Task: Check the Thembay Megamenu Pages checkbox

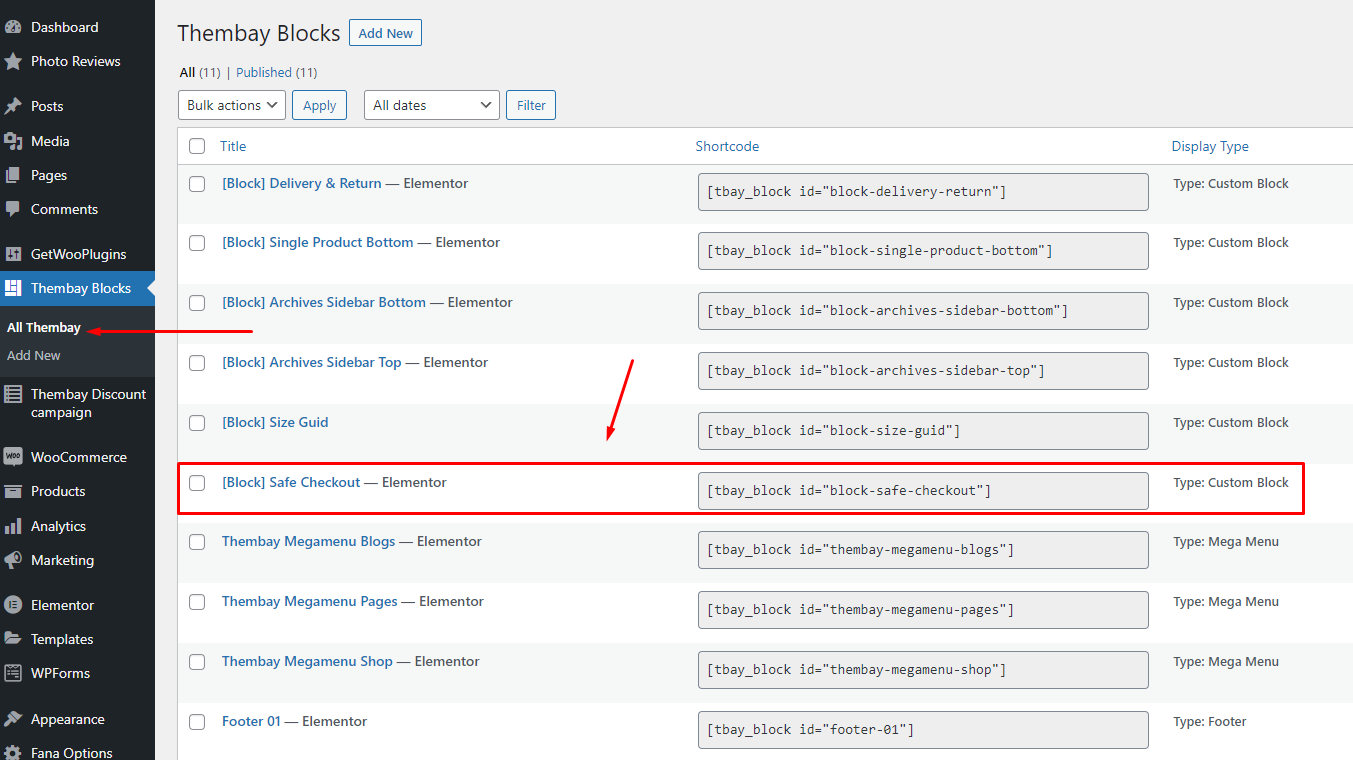Action: click(197, 602)
